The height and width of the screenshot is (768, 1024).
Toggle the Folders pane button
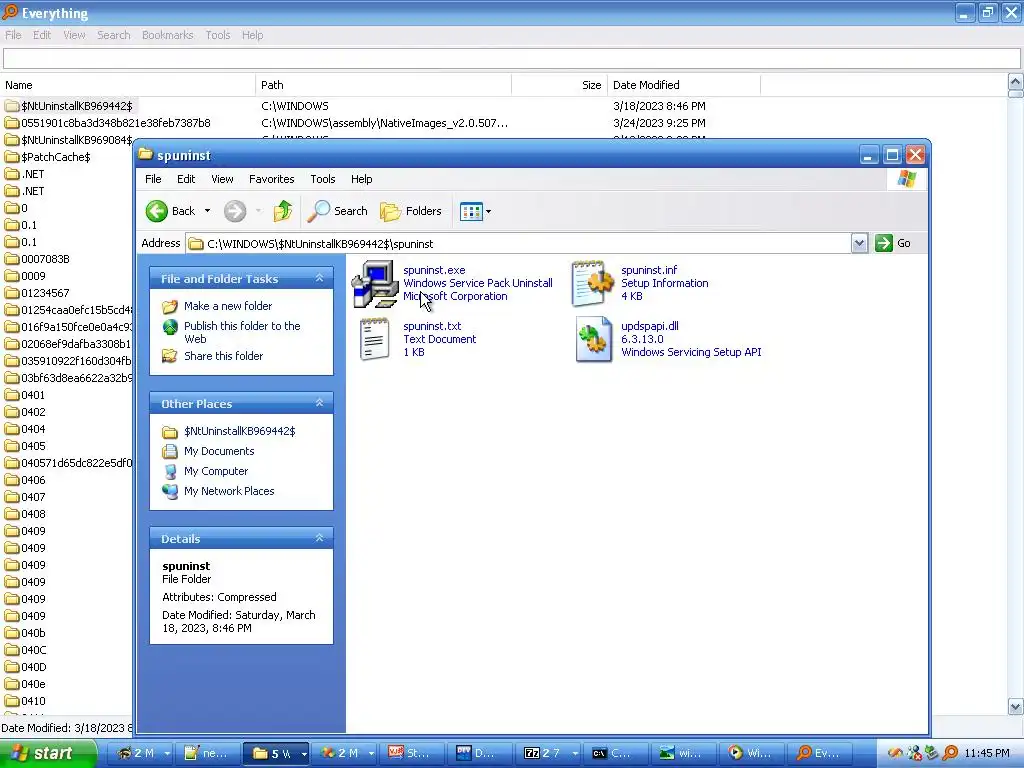tap(411, 211)
